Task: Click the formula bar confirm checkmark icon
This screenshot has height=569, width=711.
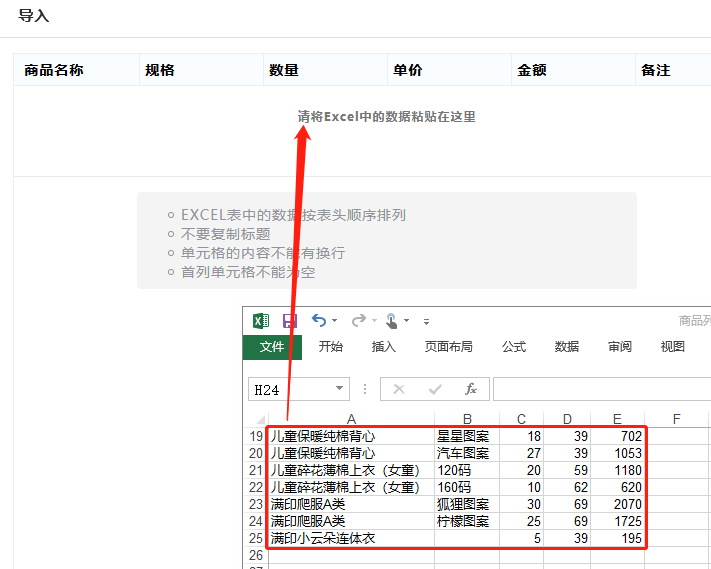Action: pyautogui.click(x=435, y=389)
